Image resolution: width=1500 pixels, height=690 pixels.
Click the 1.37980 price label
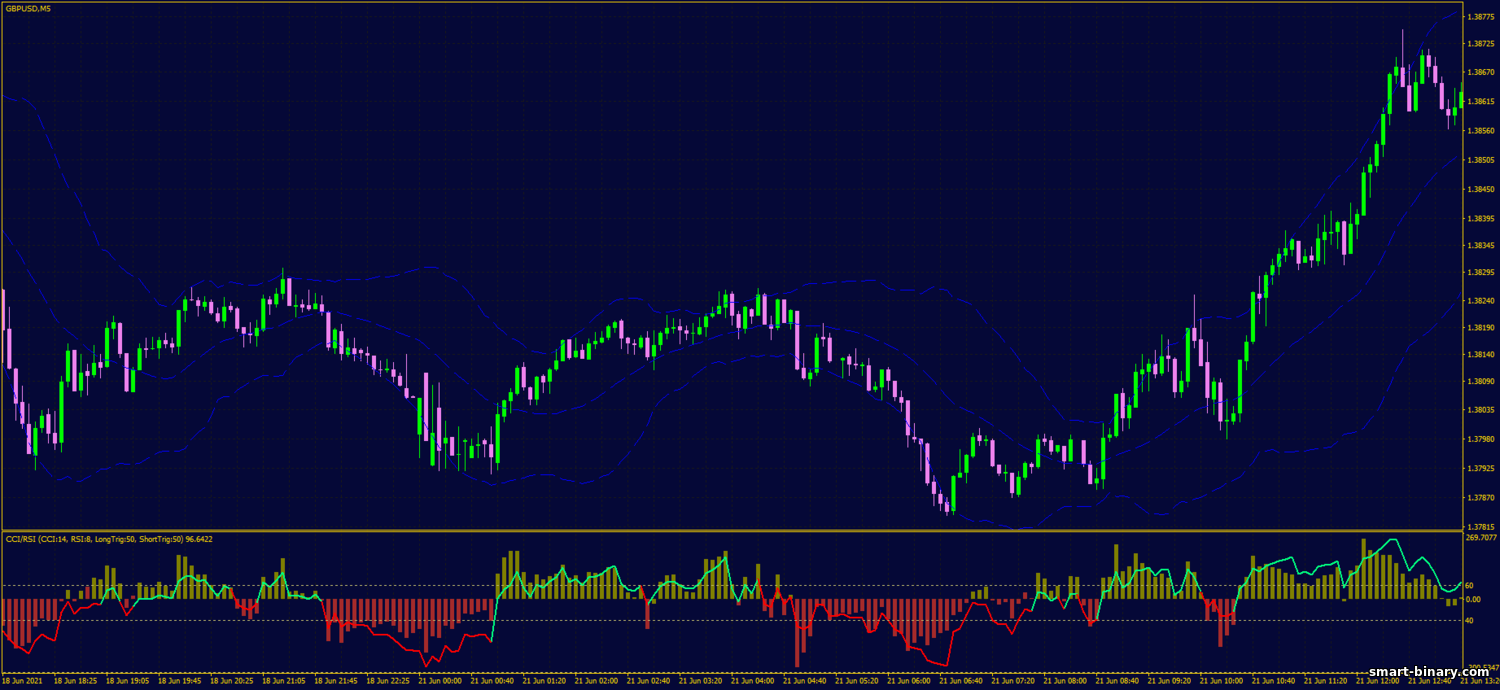(x=1480, y=439)
